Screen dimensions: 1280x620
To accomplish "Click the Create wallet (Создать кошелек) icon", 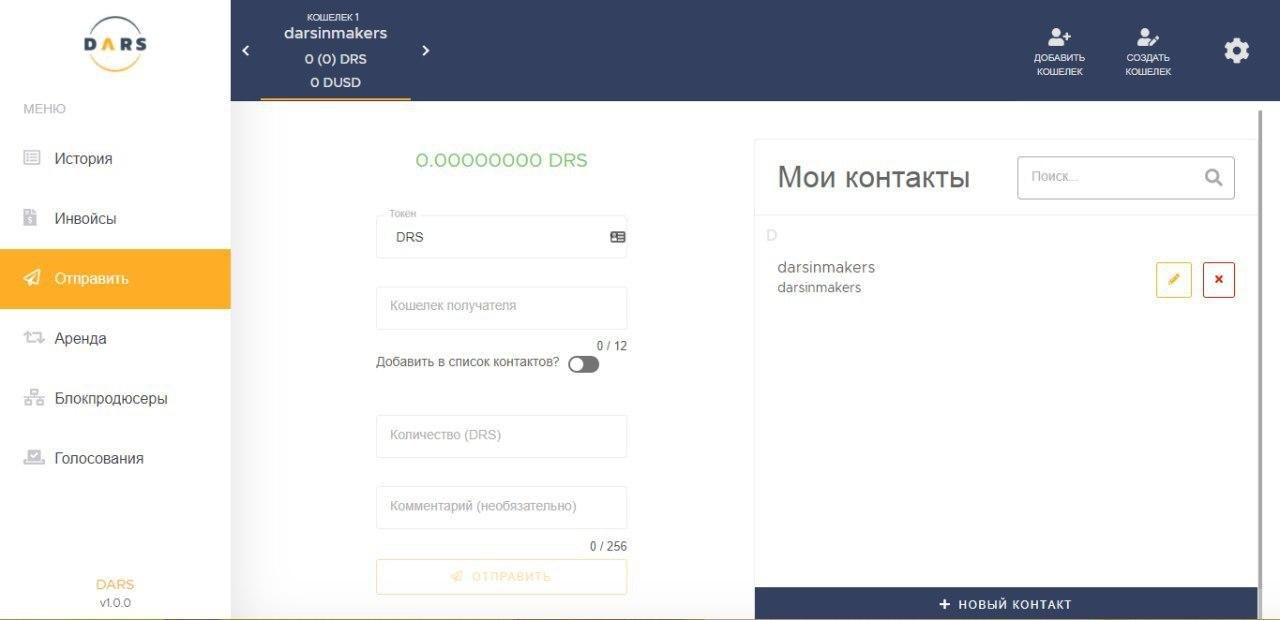I will [x=1148, y=37].
